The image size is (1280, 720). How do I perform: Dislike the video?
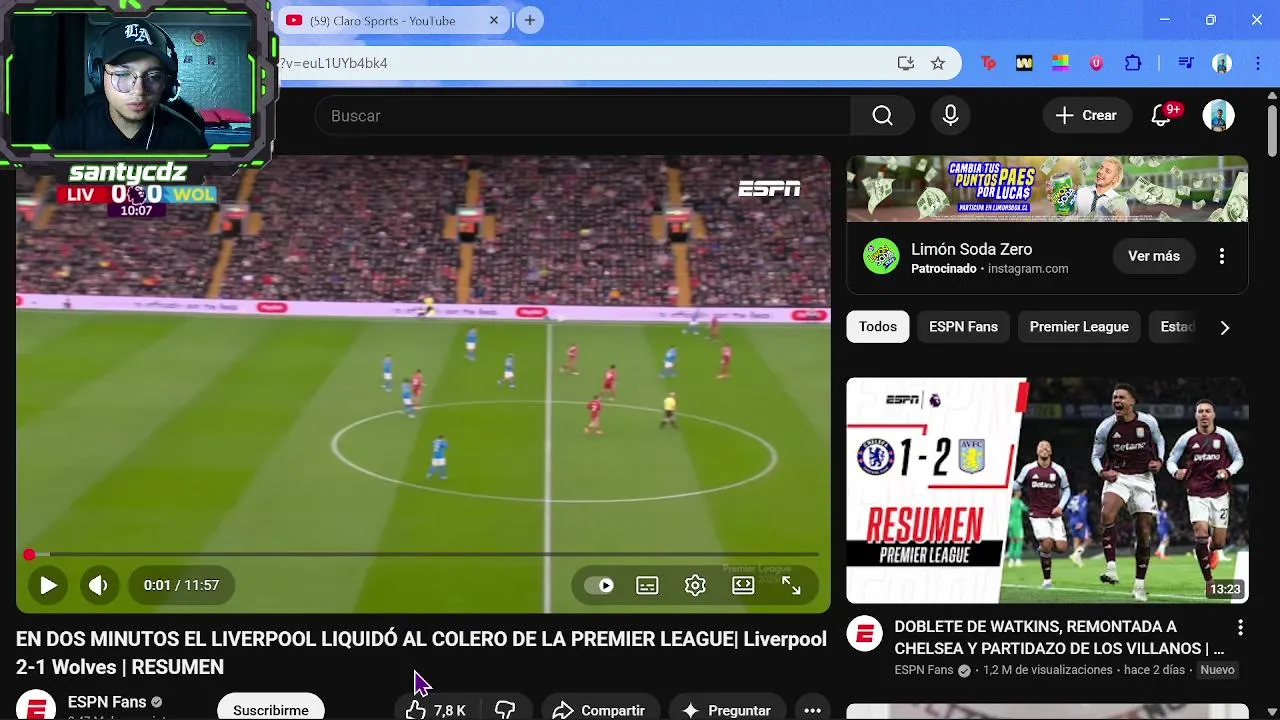505,710
